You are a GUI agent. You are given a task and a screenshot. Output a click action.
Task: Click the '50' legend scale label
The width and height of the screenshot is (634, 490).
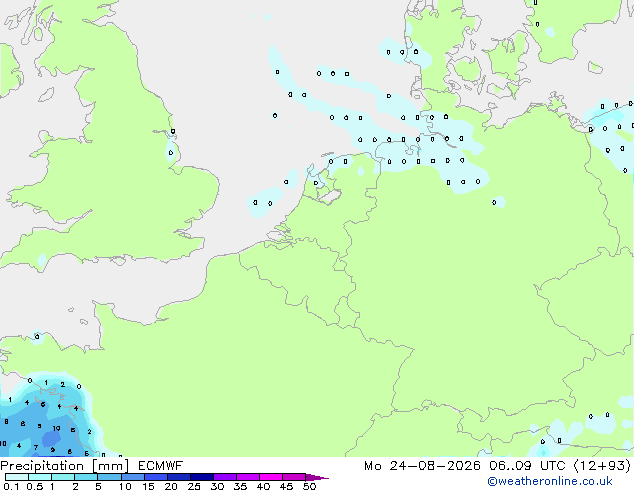309,486
